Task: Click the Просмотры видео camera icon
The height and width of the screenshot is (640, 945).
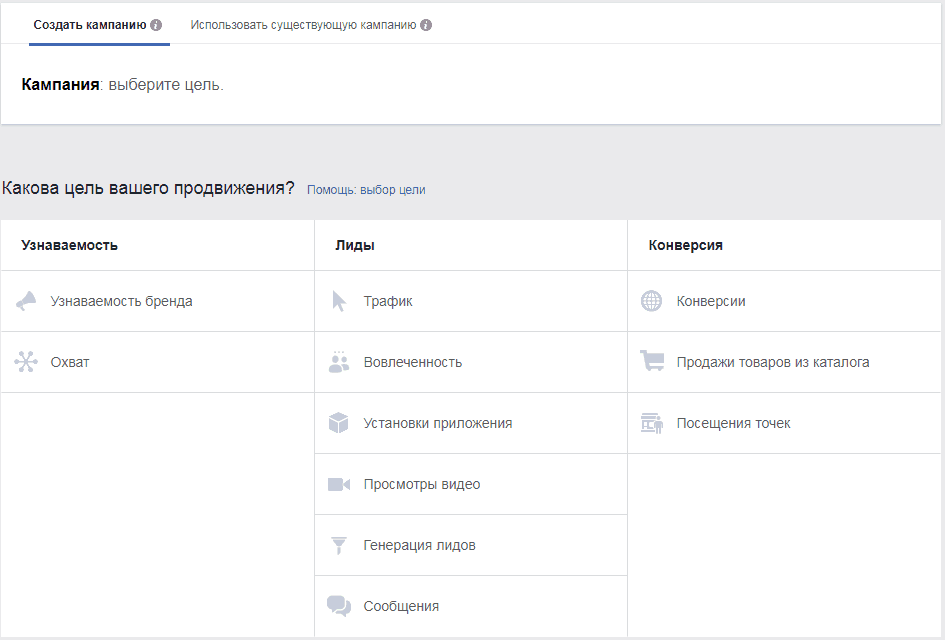Action: point(340,483)
